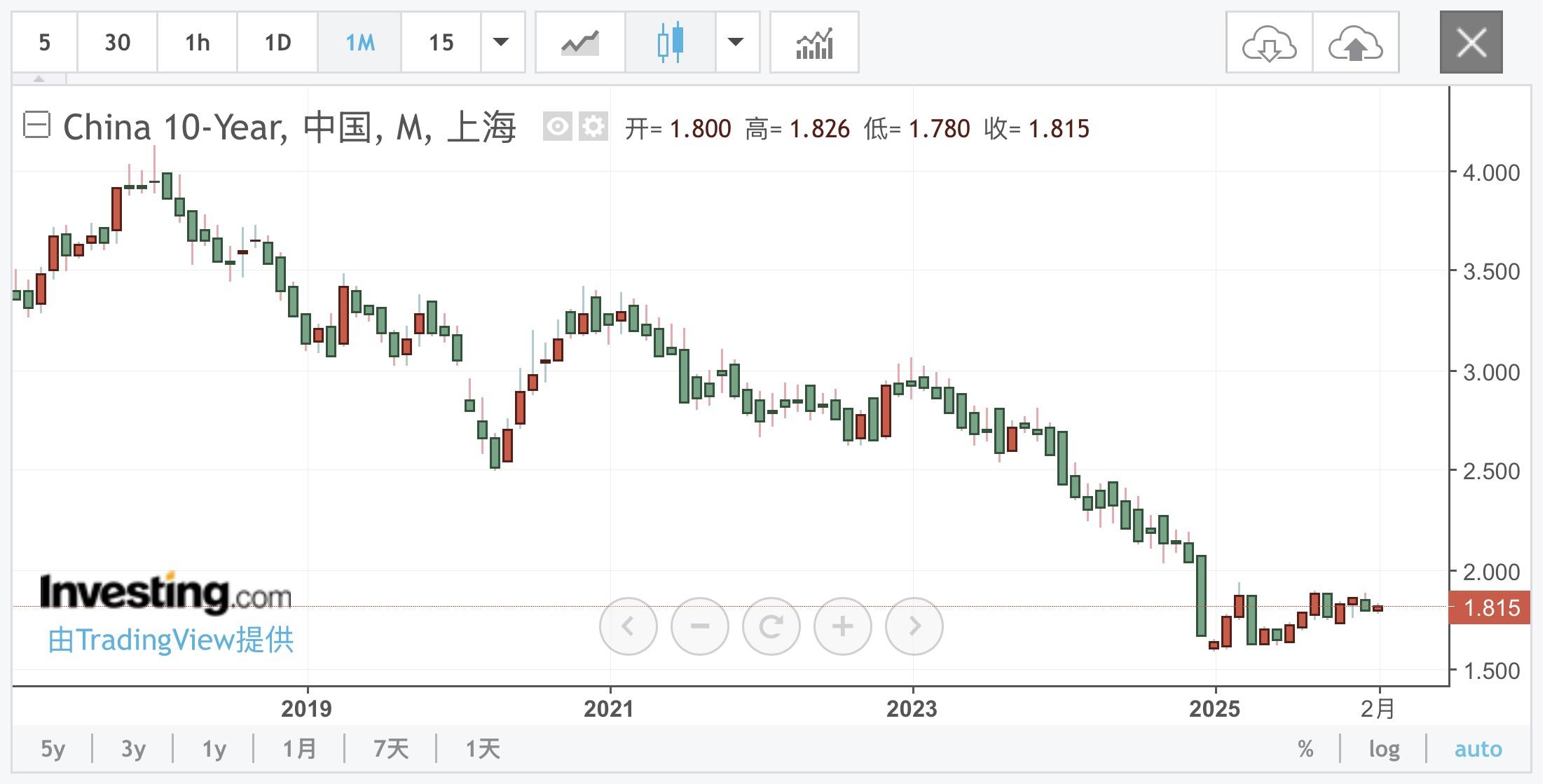This screenshot has width=1552, height=784.
Task: Set the date range to 5y
Action: tap(53, 749)
